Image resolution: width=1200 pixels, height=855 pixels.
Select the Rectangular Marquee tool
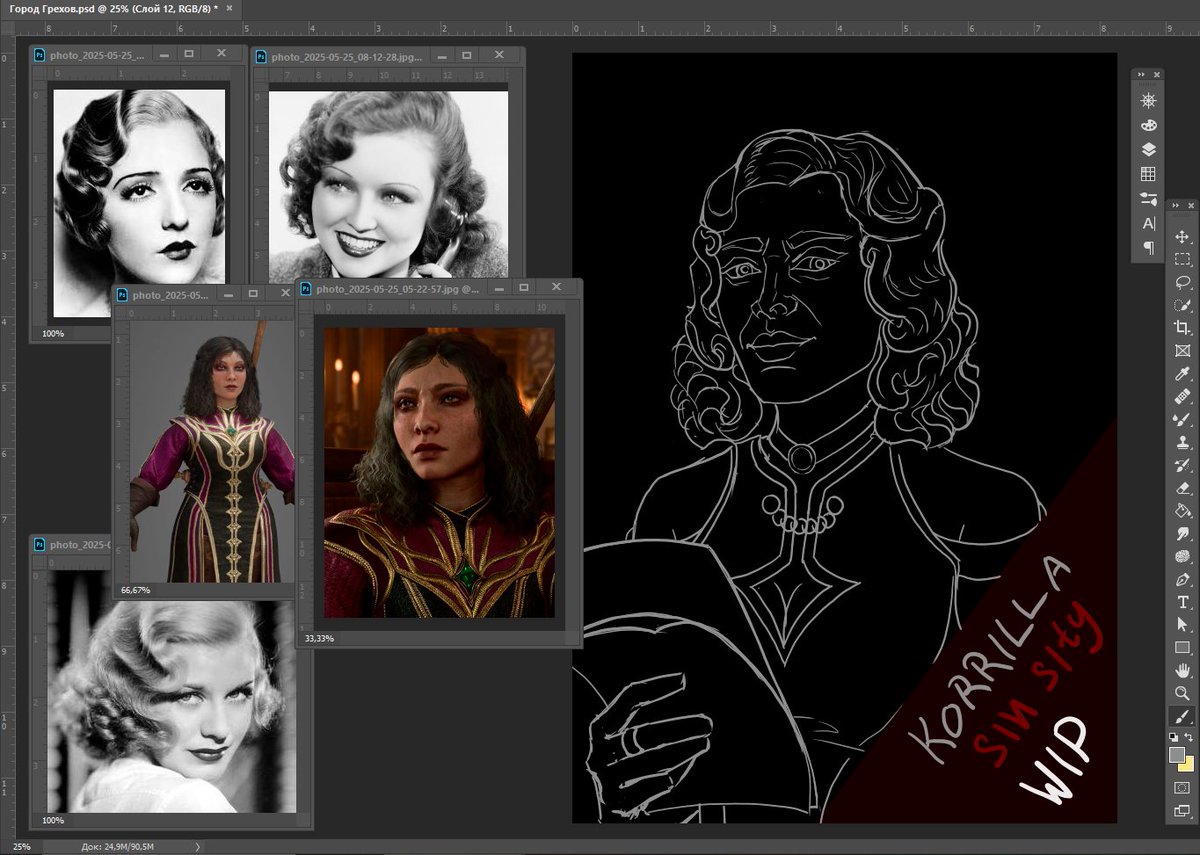coord(1182,260)
